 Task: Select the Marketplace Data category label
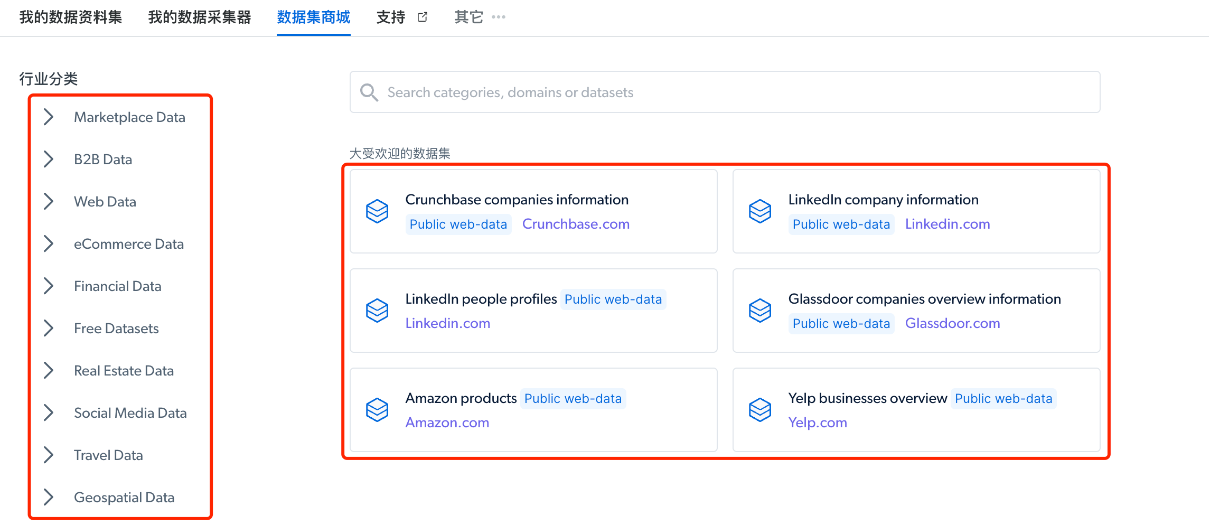pyautogui.click(x=130, y=117)
